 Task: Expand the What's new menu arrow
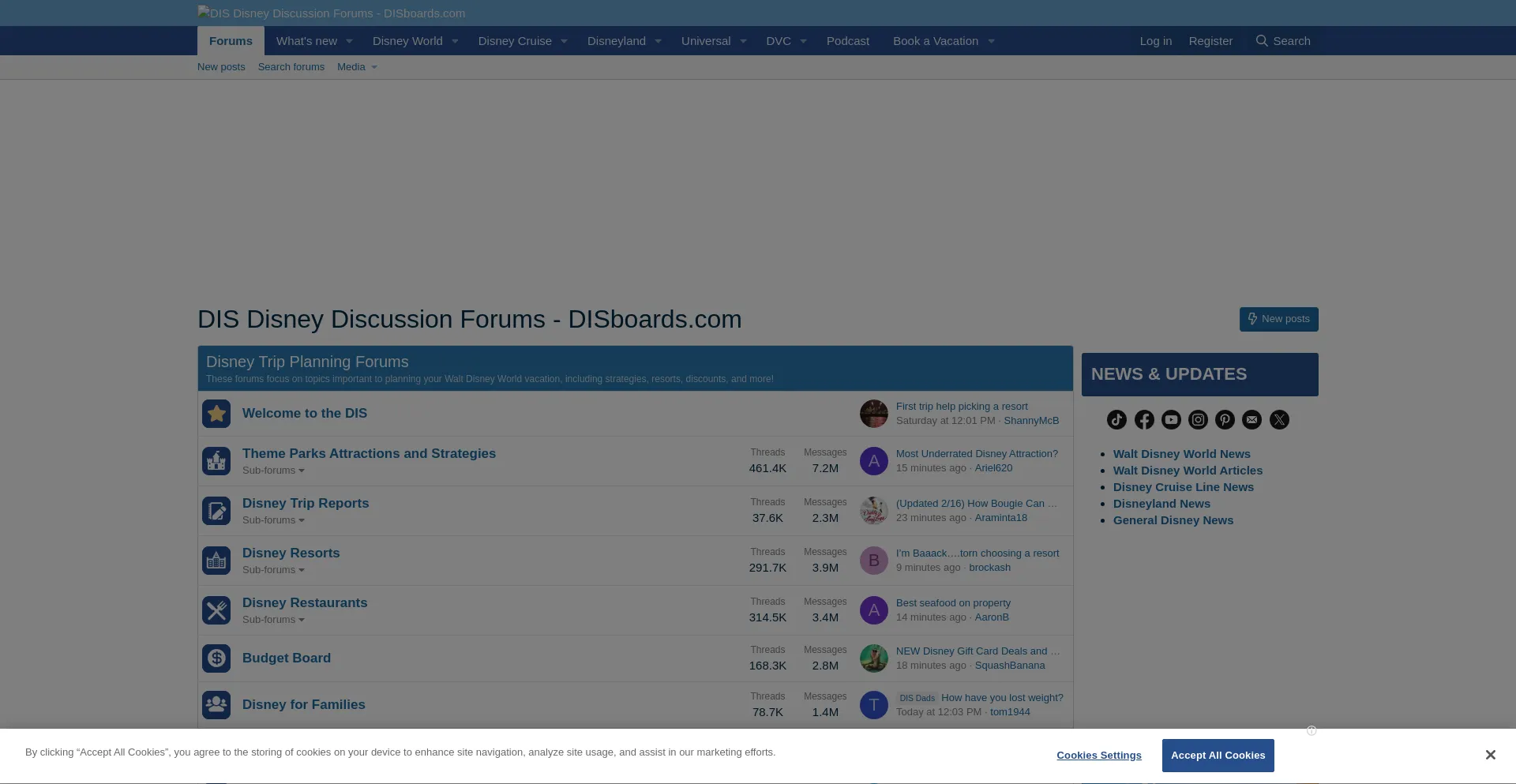point(349,41)
